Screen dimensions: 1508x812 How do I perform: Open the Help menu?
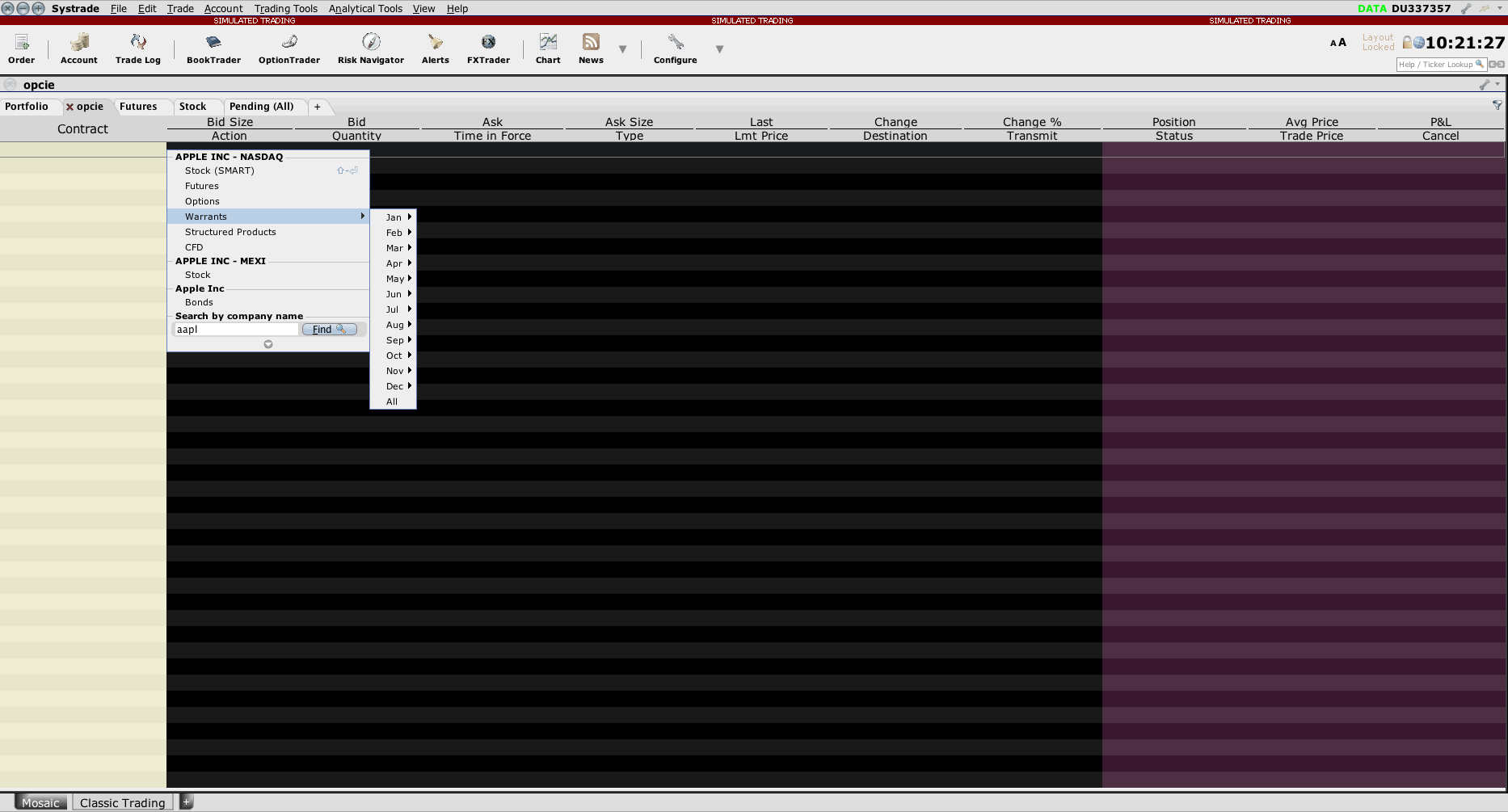457,9
